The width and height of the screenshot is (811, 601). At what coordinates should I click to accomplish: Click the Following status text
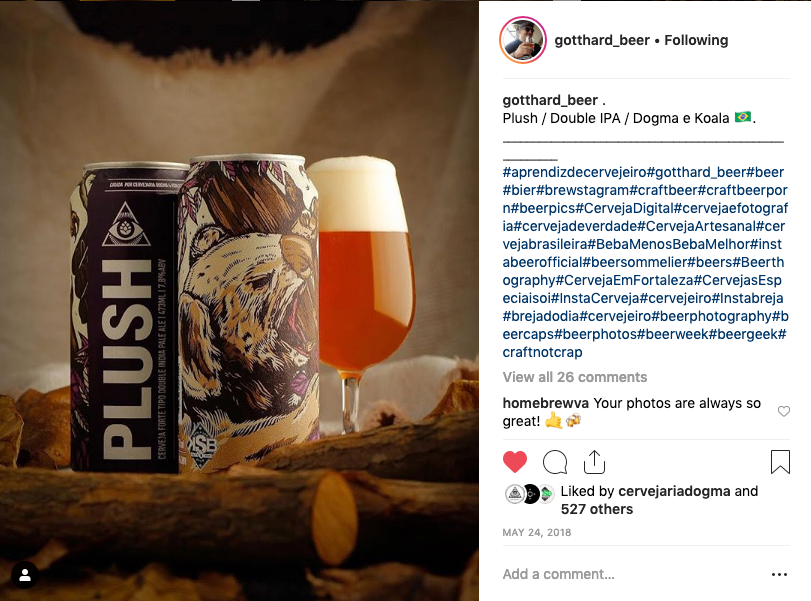pyautogui.click(x=696, y=40)
